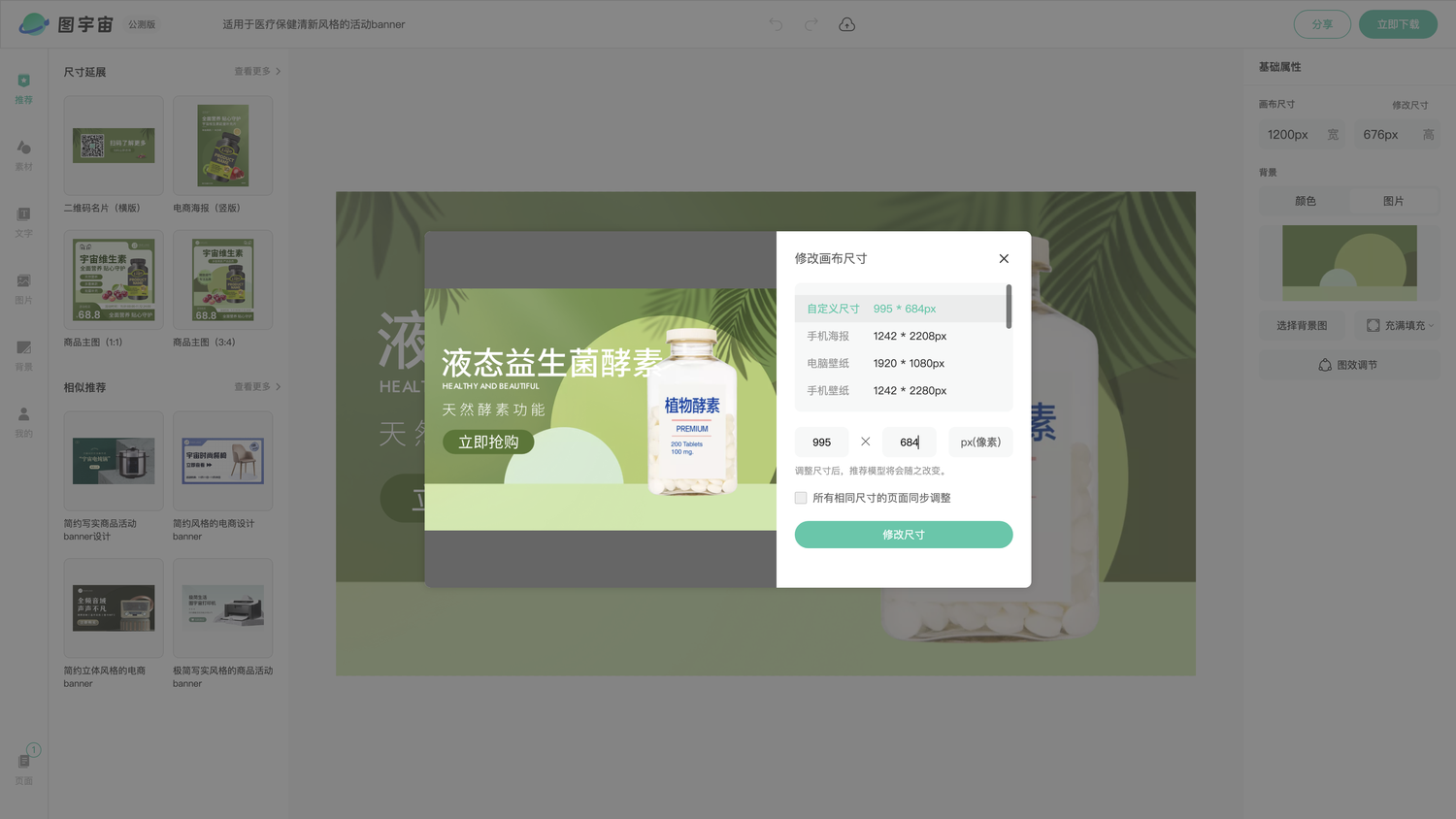
Task: Click the multiply icon between size fields
Action: pos(865,442)
